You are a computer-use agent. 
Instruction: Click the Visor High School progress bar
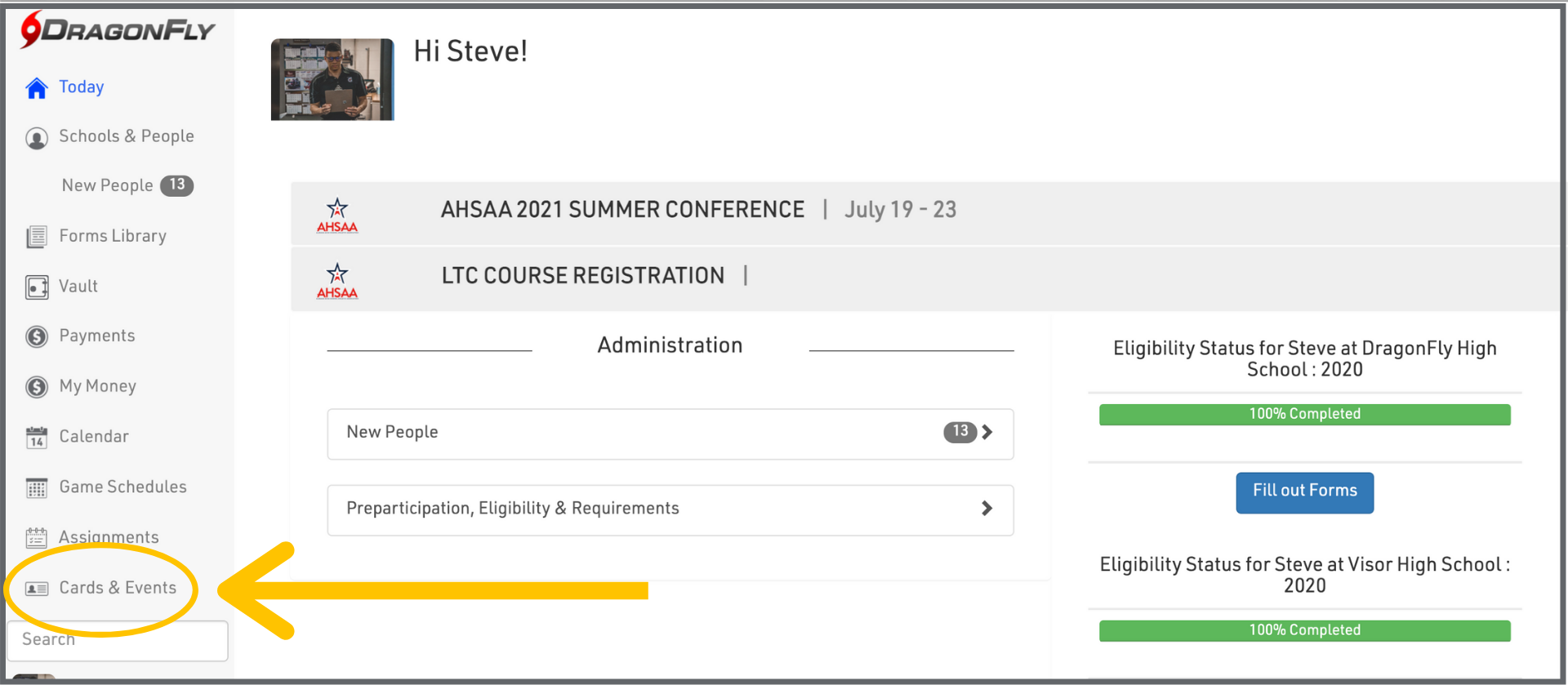pyautogui.click(x=1304, y=631)
